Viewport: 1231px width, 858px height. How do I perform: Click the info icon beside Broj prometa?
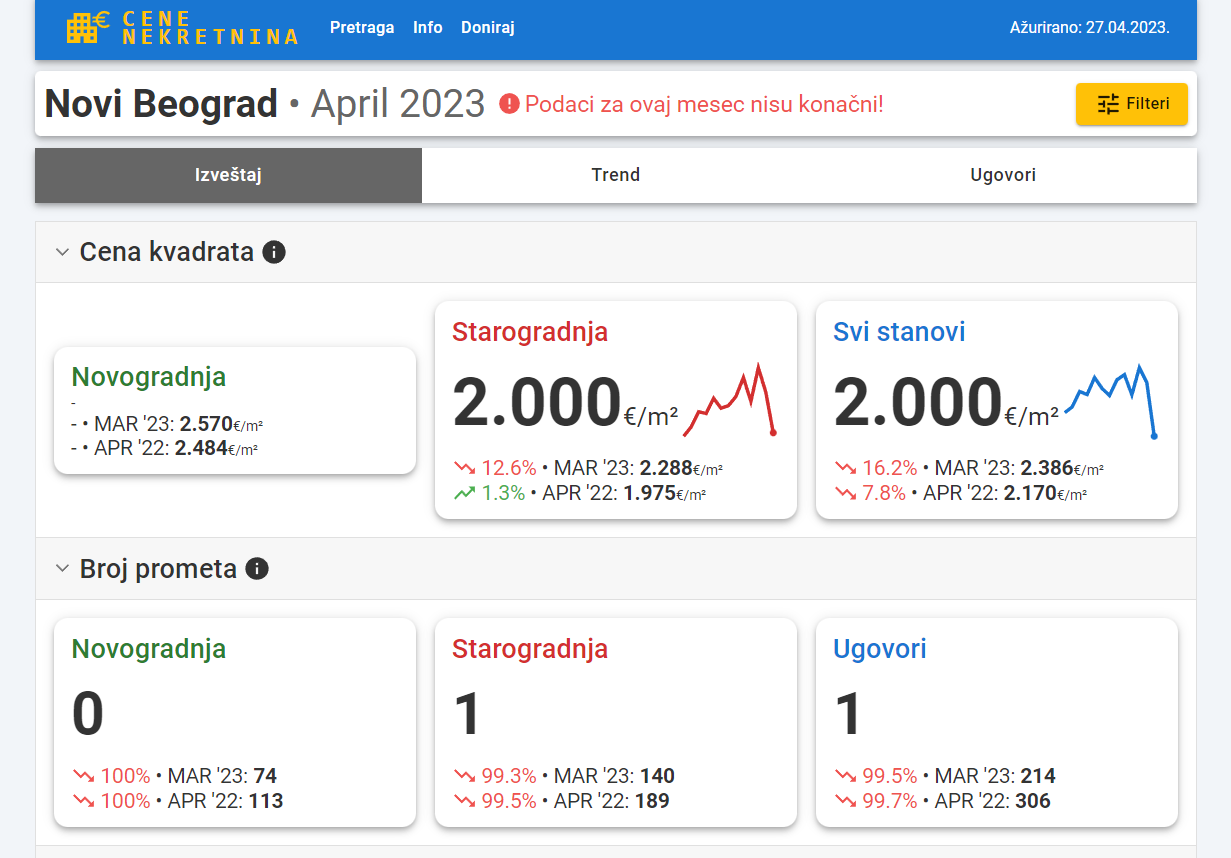click(257, 569)
